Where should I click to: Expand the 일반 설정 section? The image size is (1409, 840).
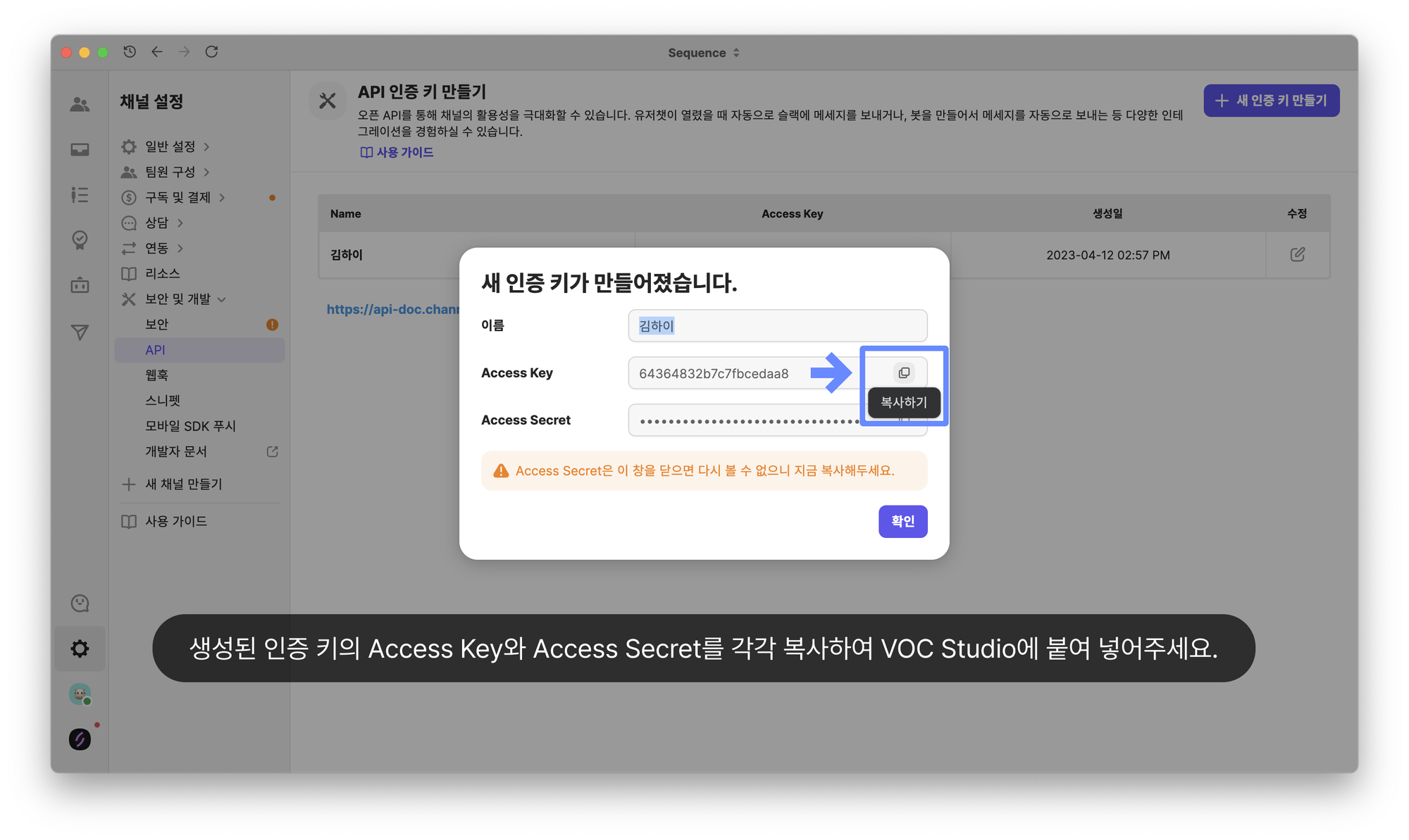click(x=170, y=146)
